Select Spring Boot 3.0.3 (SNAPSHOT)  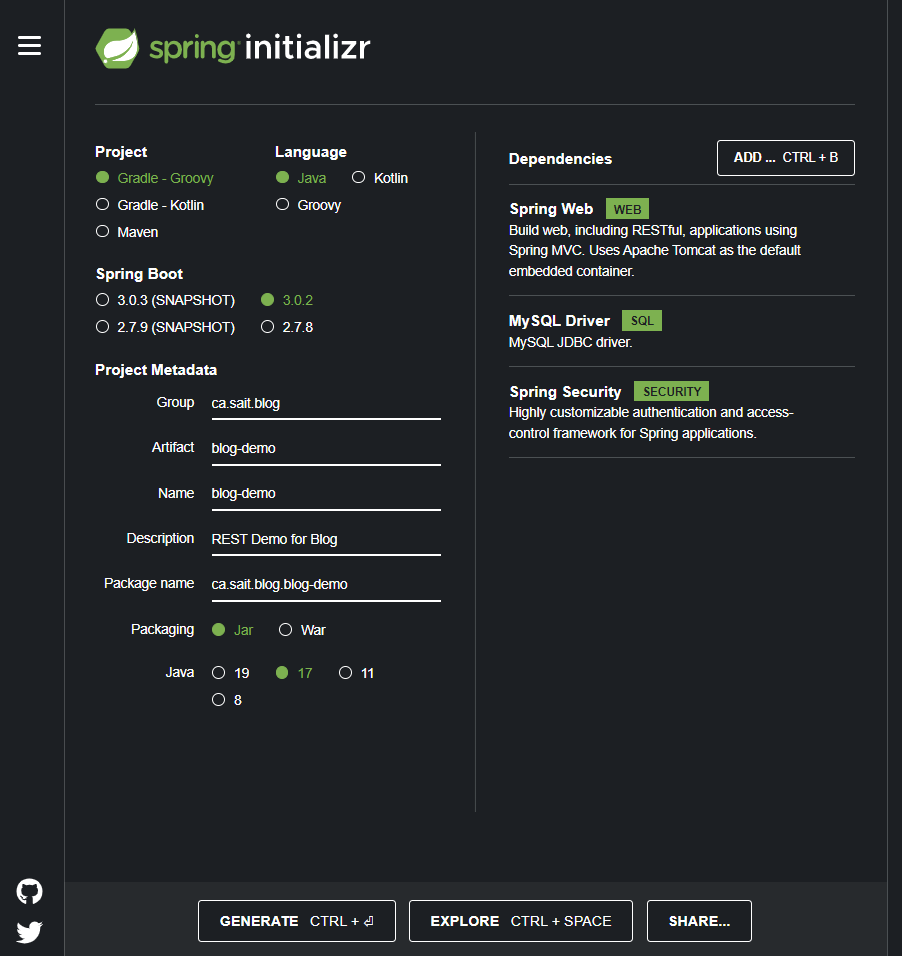[x=165, y=300]
